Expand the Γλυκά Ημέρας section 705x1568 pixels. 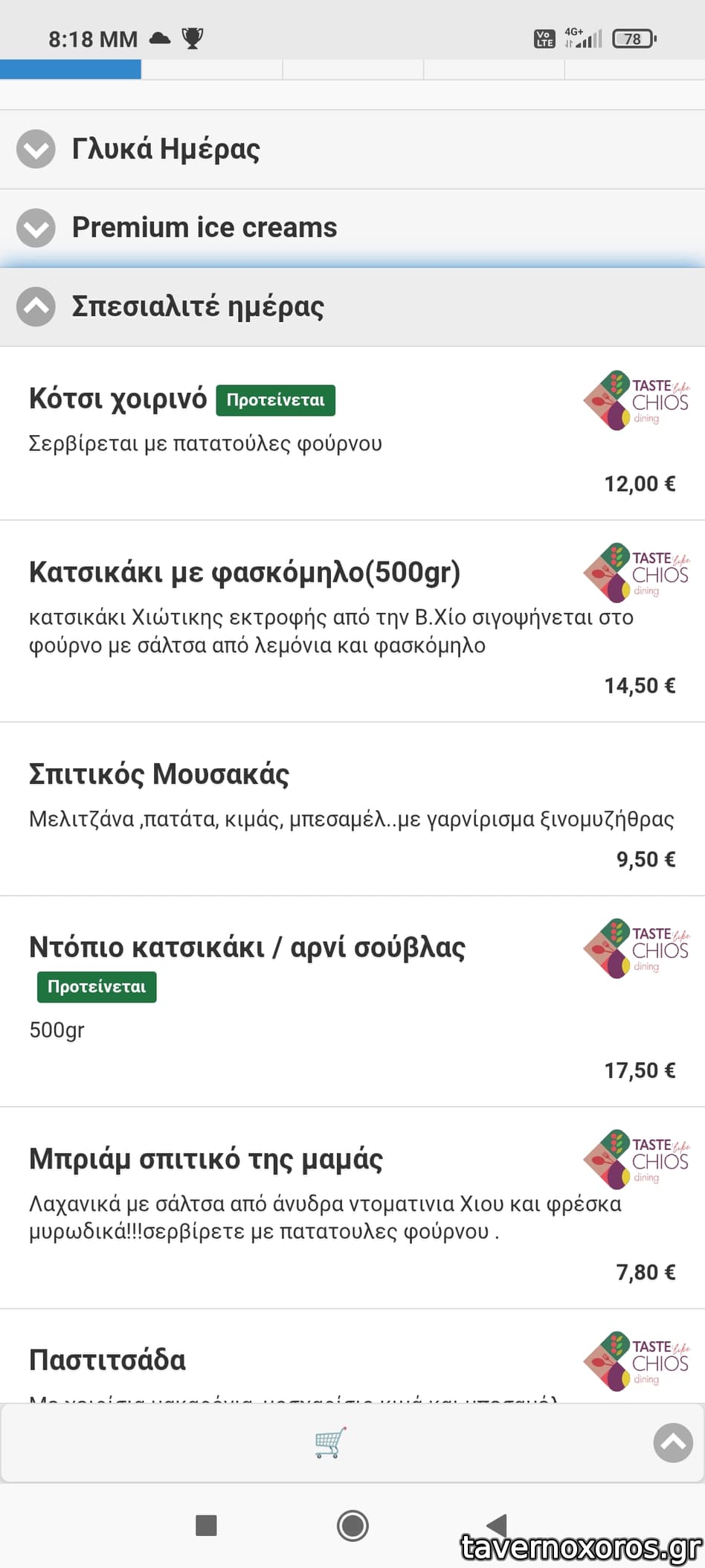36,149
